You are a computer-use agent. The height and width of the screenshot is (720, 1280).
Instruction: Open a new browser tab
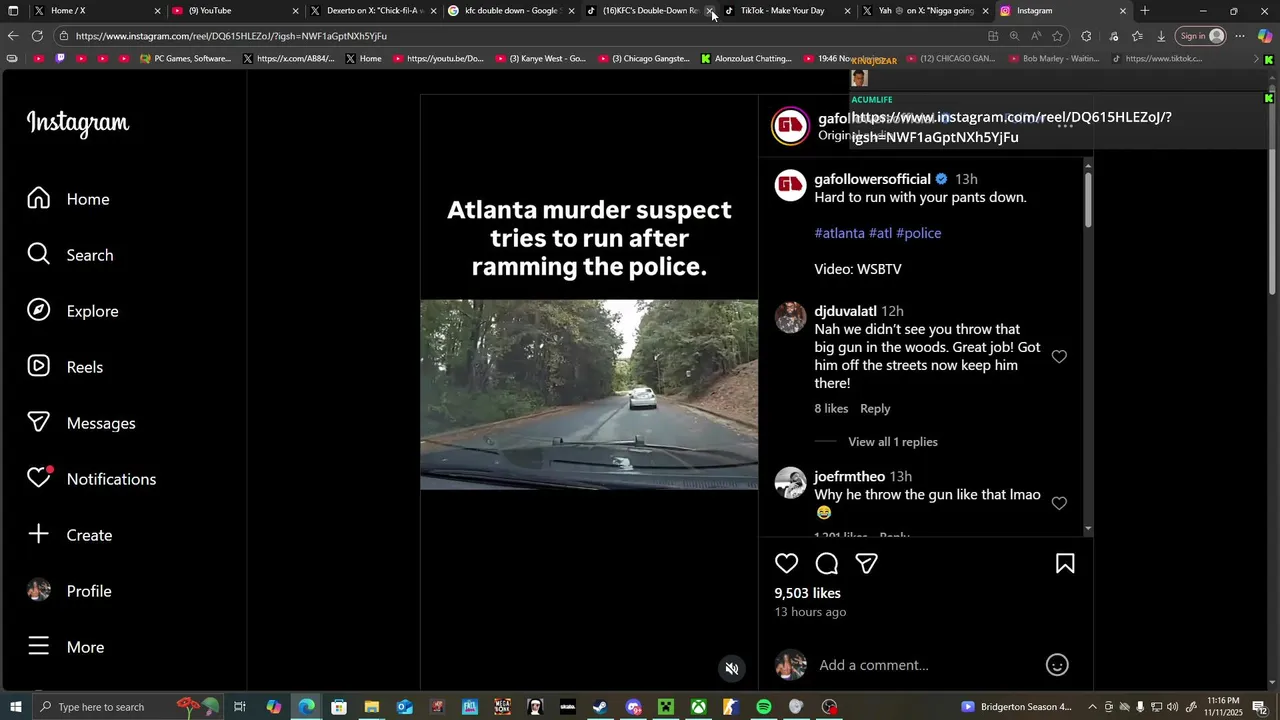click(1145, 11)
